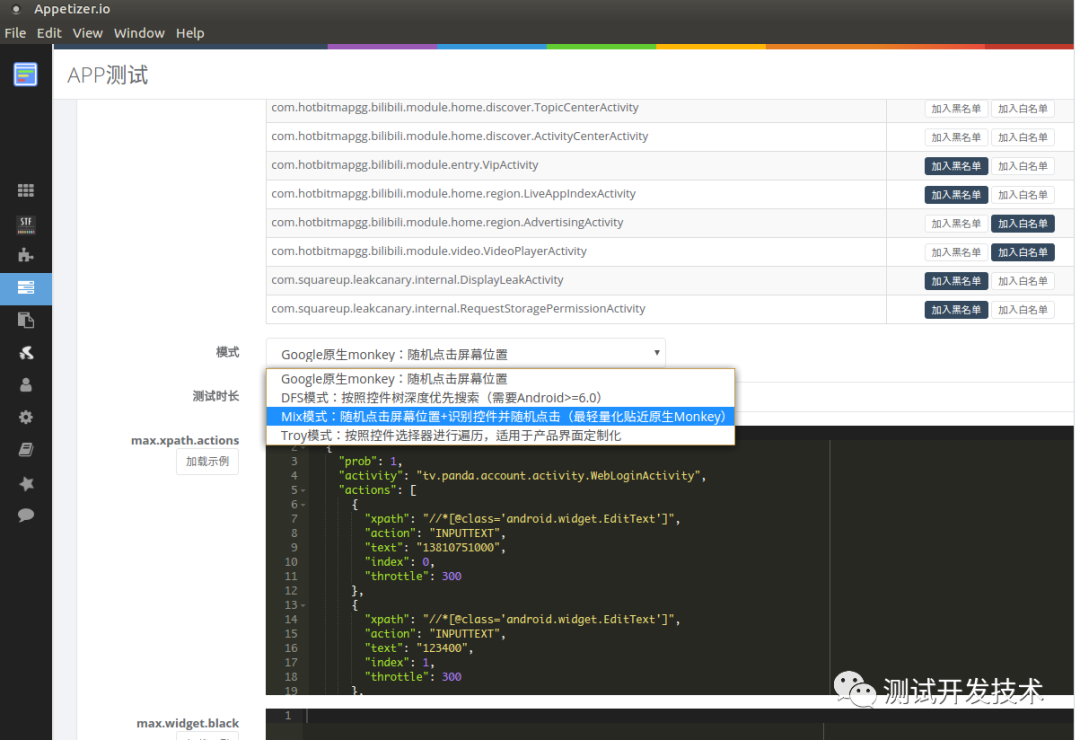Image resolution: width=1080 pixels, height=740 pixels.
Task: Choose Troy模式 option in dropdown list
Action: 501,435
